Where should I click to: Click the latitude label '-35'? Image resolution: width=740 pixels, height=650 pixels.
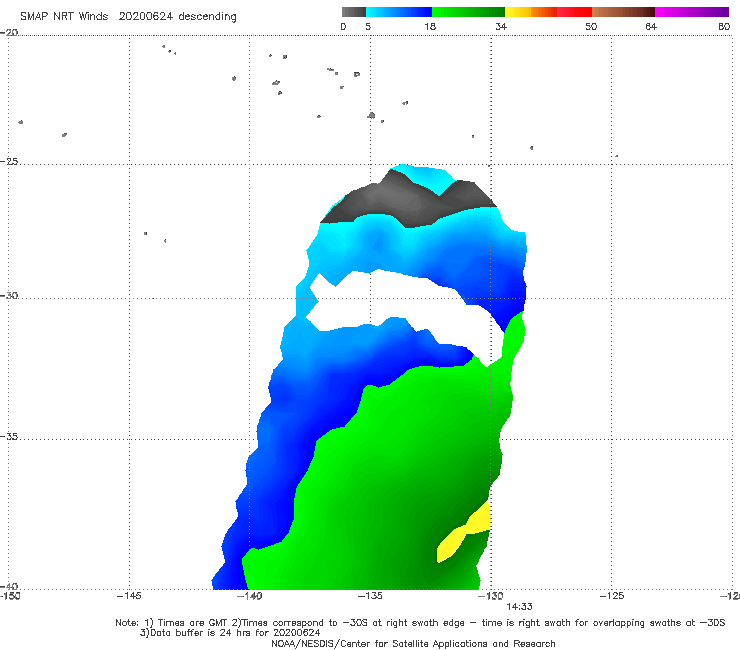[9, 436]
